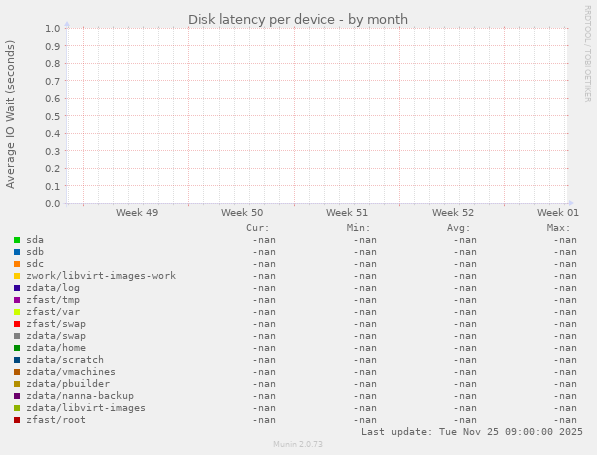Select the zfast/var label
This screenshot has width=597, height=455.
pos(53,312)
